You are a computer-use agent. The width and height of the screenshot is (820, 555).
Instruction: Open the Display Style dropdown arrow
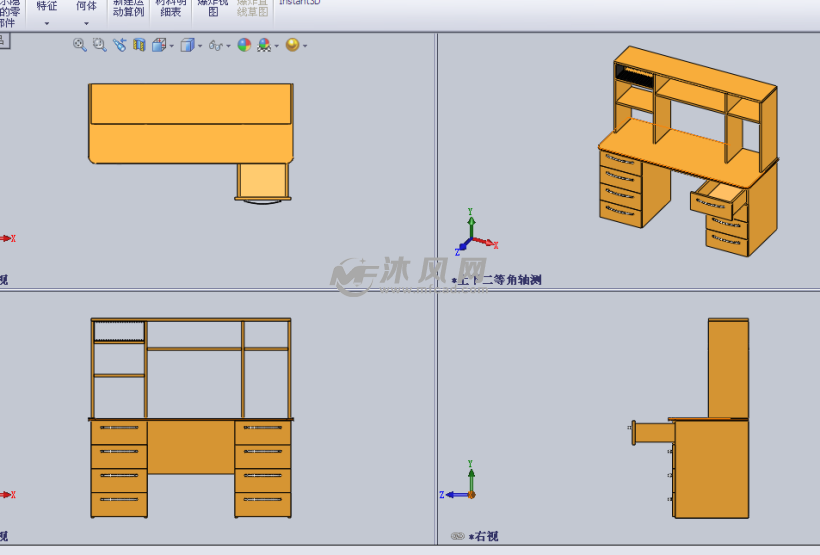click(x=200, y=46)
